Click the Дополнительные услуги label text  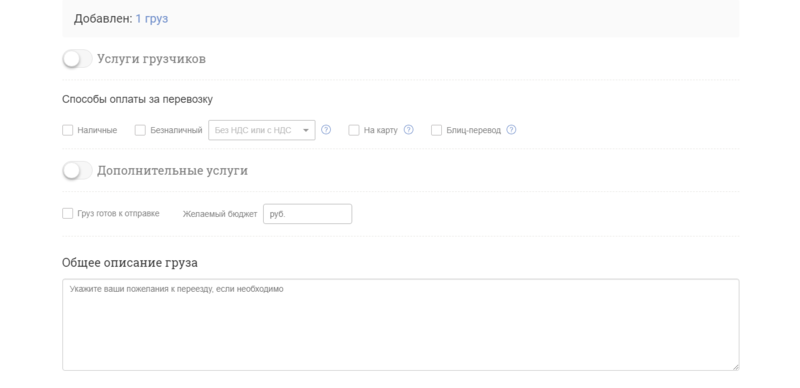172,171
